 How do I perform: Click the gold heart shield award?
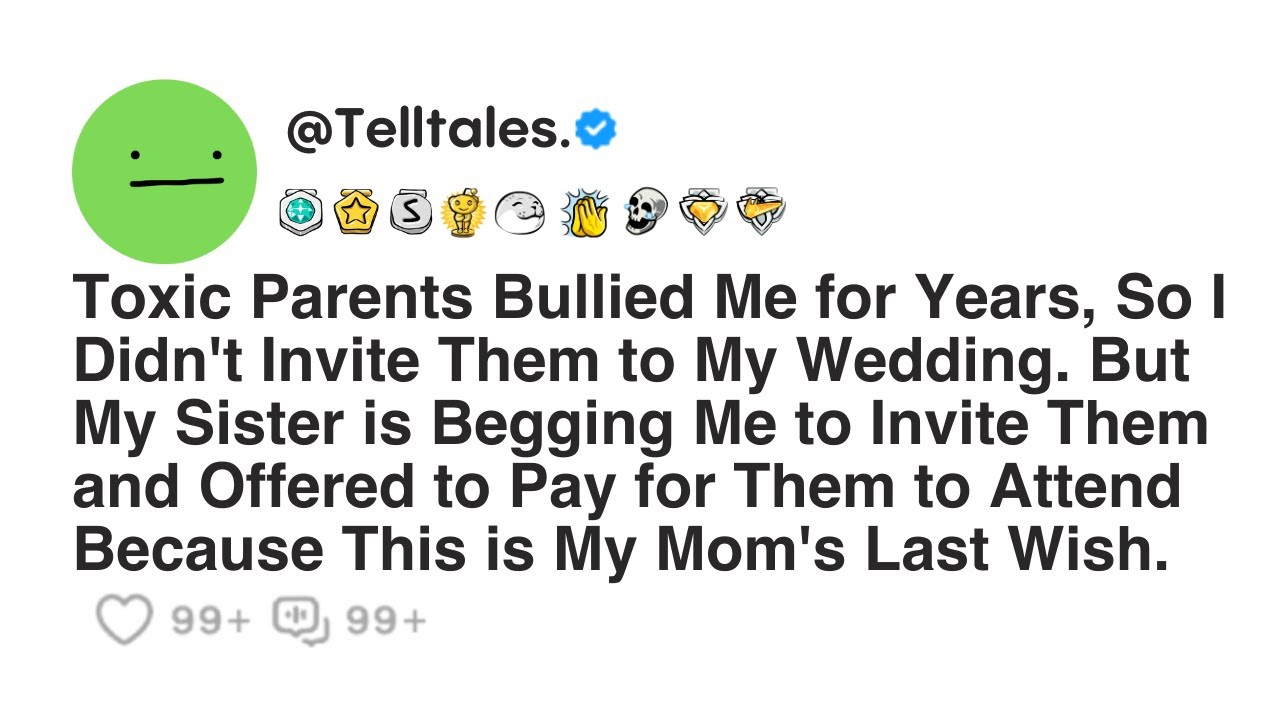[703, 211]
